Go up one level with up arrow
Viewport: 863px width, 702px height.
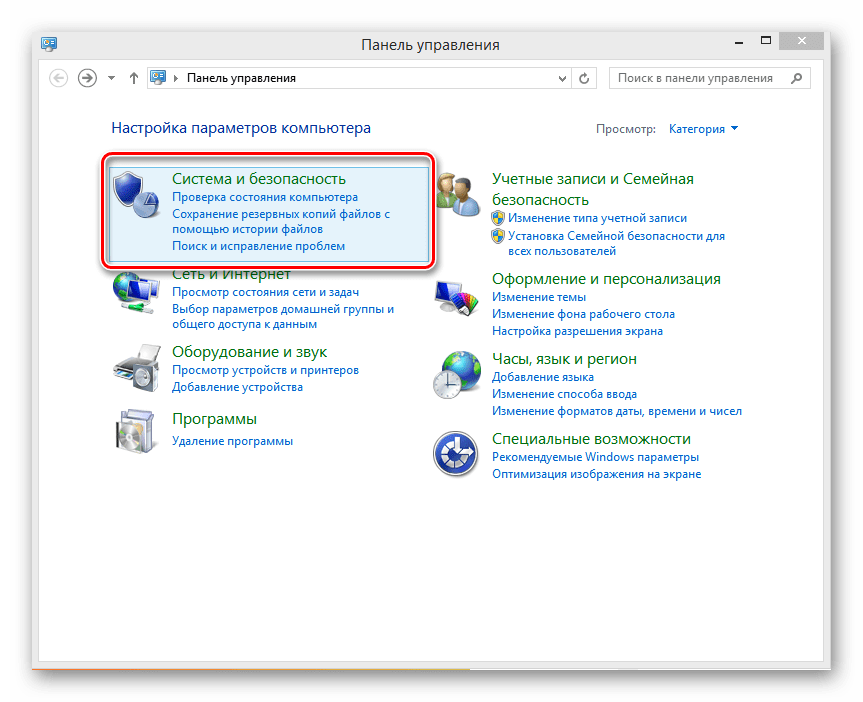(x=133, y=78)
